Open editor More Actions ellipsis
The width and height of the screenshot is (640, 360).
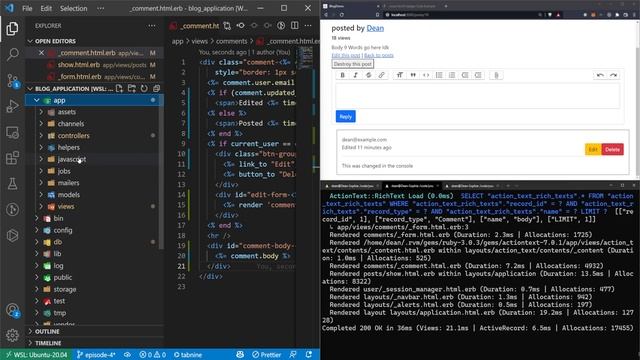[308, 25]
